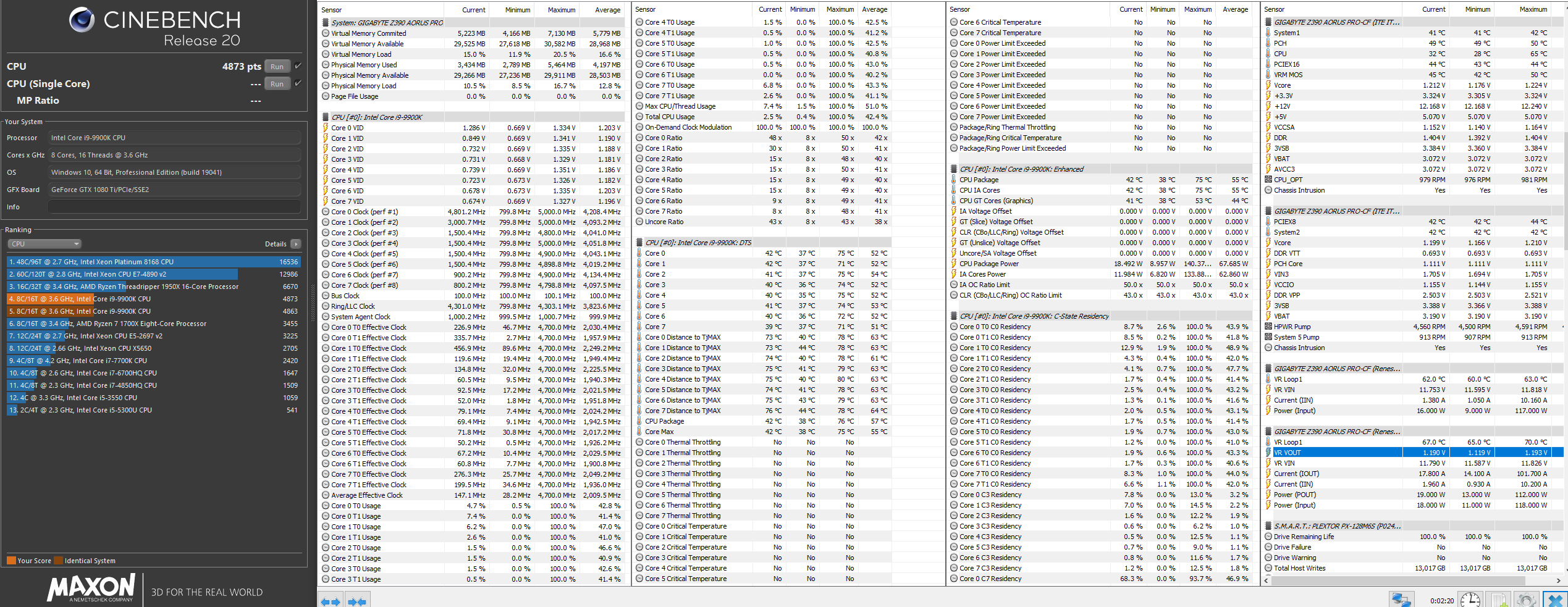Screen dimensions: 1568x607
Task: Open the network monitoring computers icon
Action: click(x=1402, y=600)
